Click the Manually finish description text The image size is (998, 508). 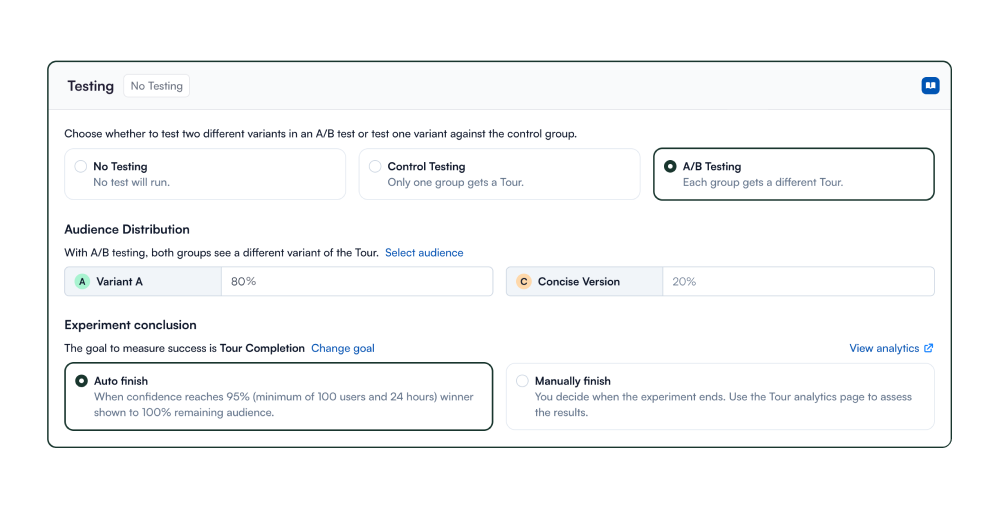723,404
